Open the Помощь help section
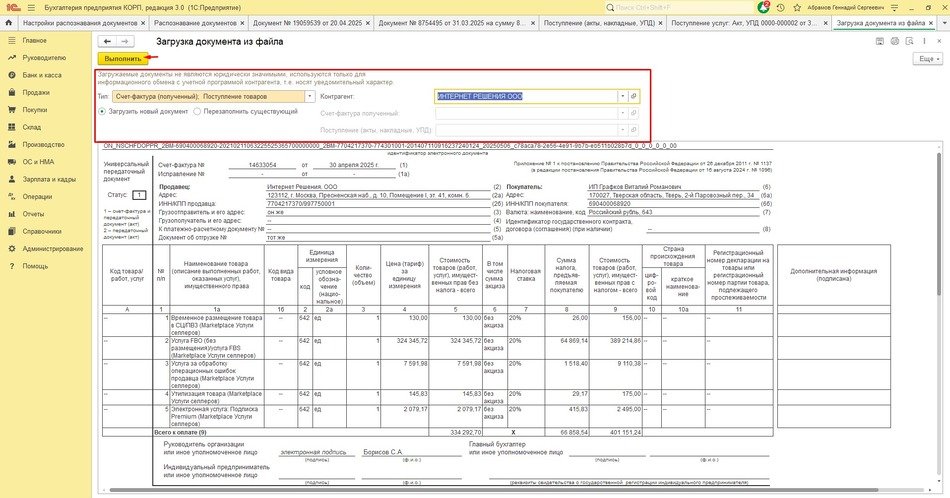 pyautogui.click(x=35, y=266)
